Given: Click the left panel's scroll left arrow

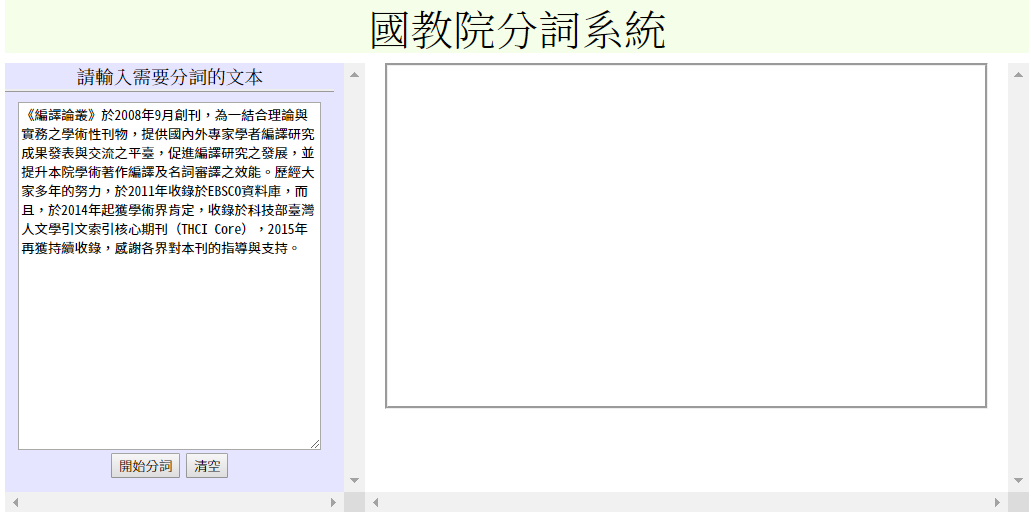Looking at the screenshot, I should coord(15,502).
